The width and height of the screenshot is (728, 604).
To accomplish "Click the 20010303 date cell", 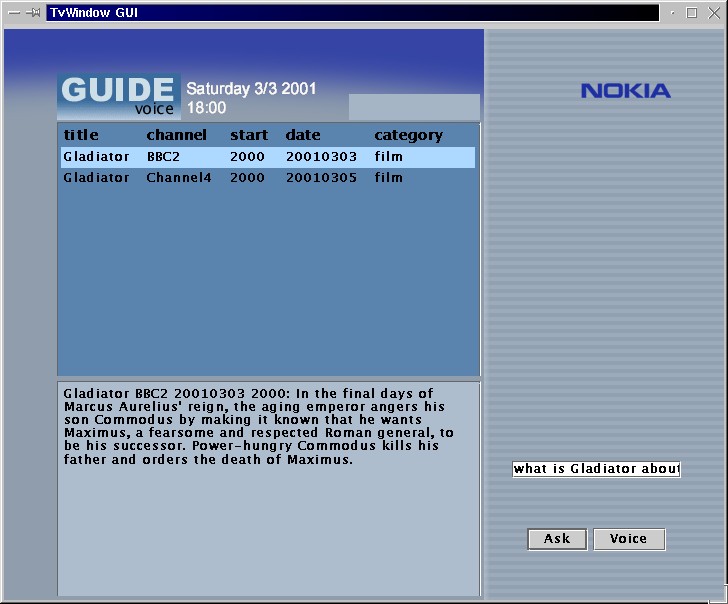I will (321, 157).
